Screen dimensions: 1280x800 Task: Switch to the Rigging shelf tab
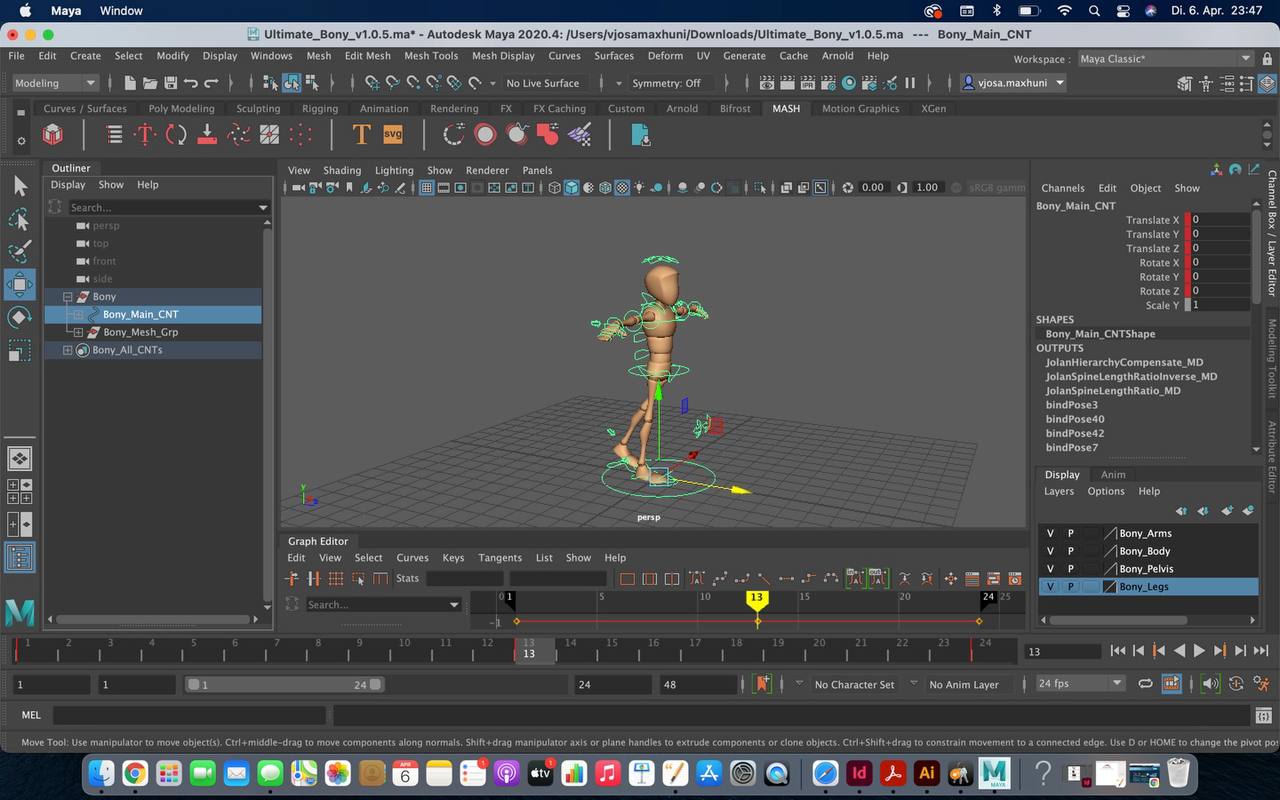pyautogui.click(x=320, y=108)
